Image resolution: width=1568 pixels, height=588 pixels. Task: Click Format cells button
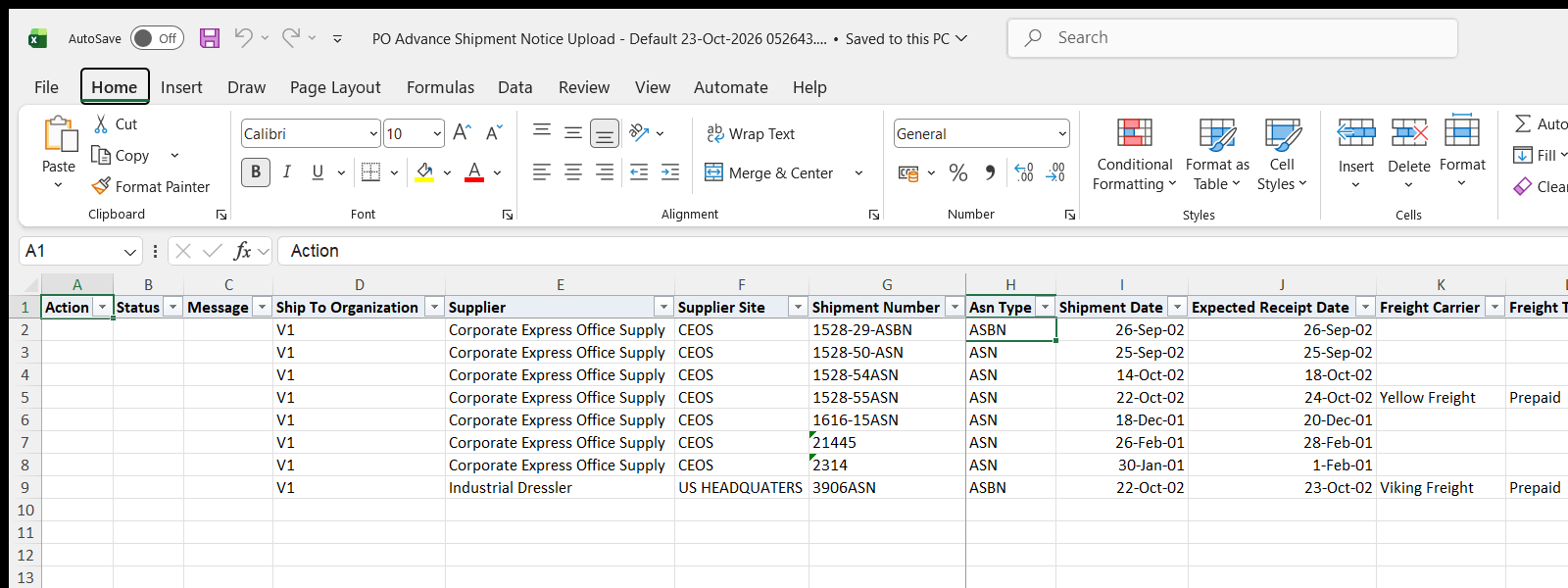[x=1462, y=152]
